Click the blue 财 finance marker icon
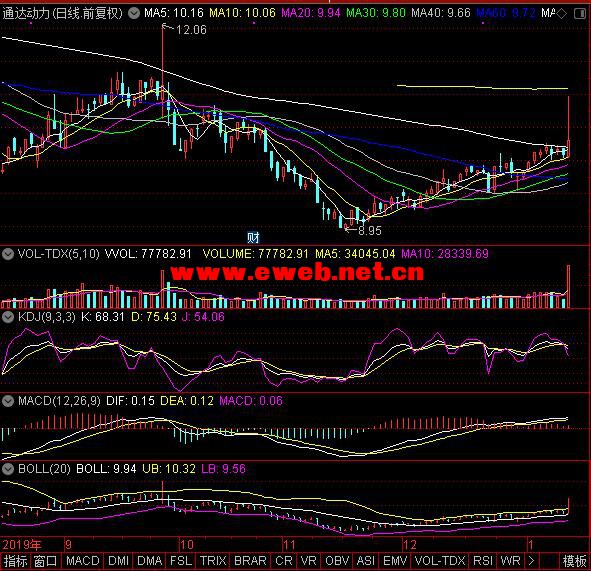Image resolution: width=591 pixels, height=571 pixels. 253,237
